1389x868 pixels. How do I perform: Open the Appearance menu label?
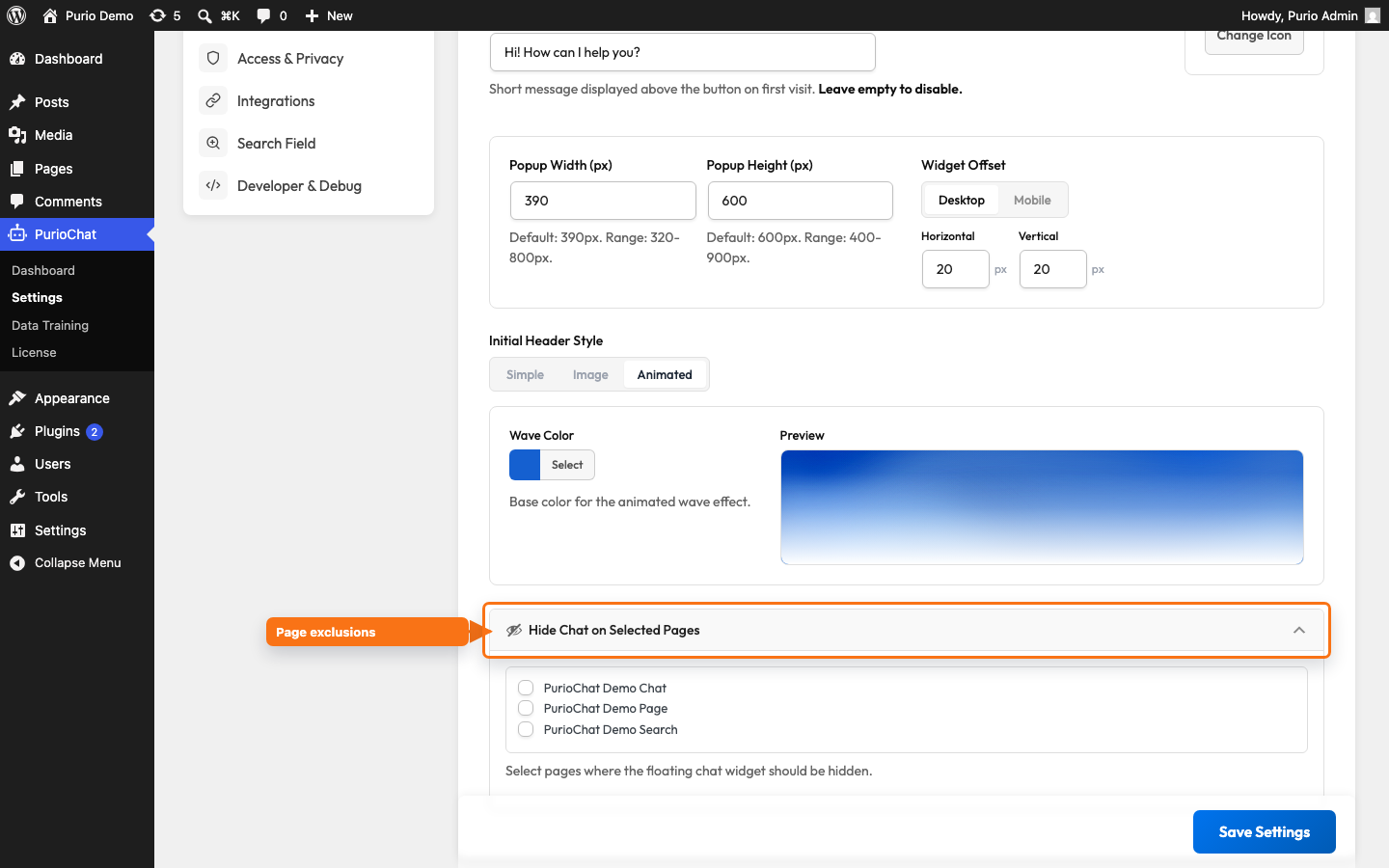coord(72,398)
